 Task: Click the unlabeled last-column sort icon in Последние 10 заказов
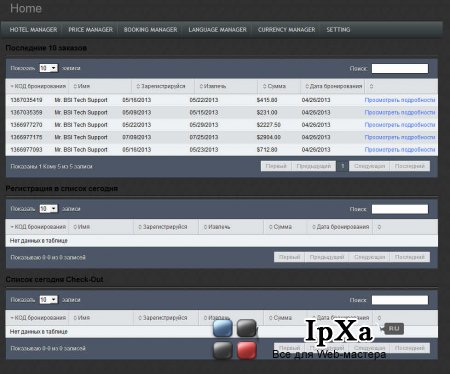(371, 86)
